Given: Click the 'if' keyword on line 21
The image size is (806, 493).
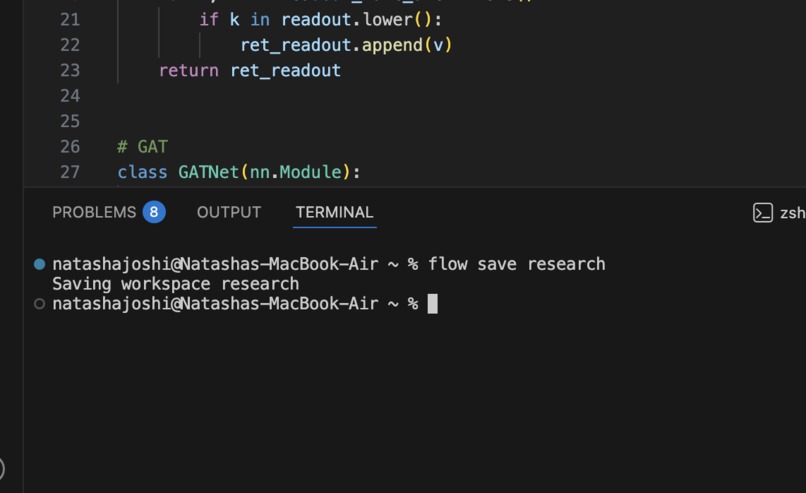Looking at the screenshot, I should (209, 20).
